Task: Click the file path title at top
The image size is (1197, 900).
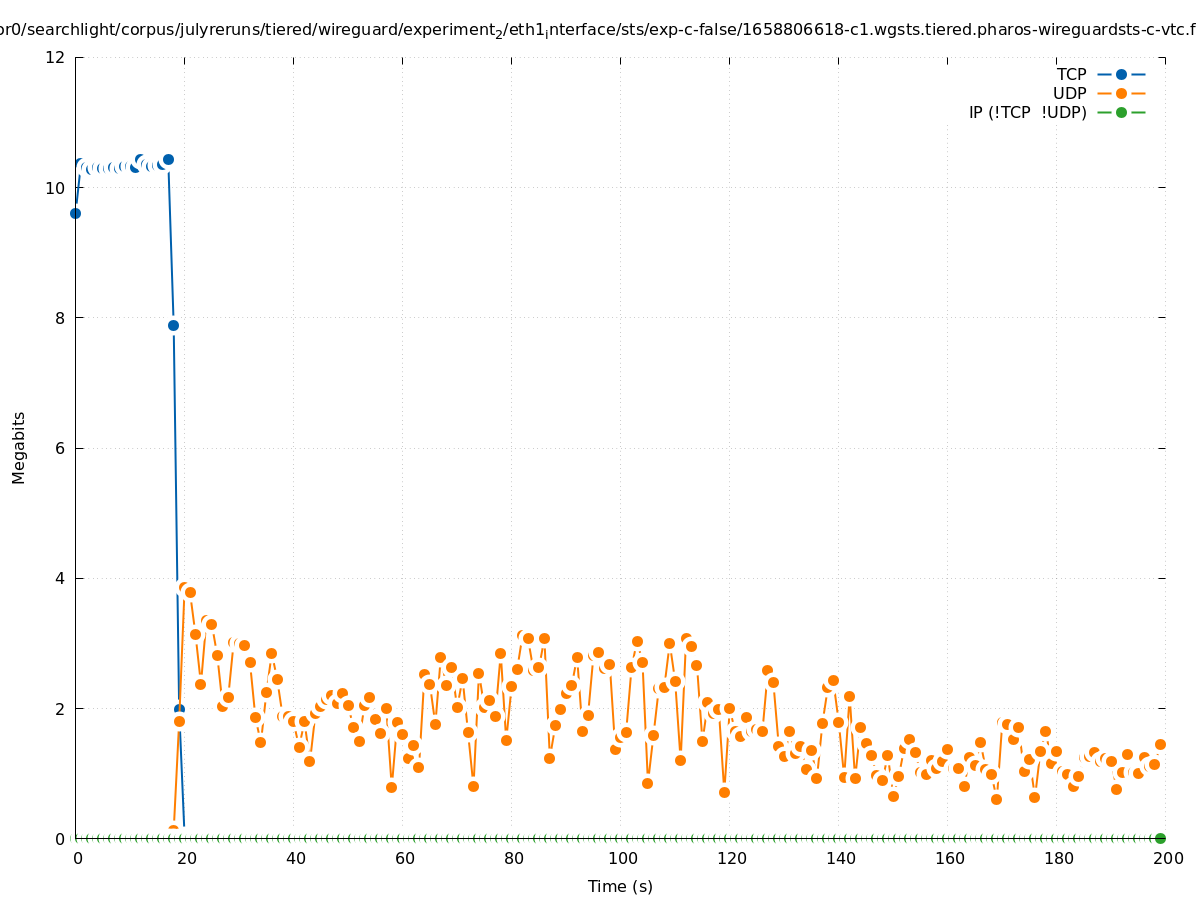Action: click(x=598, y=30)
